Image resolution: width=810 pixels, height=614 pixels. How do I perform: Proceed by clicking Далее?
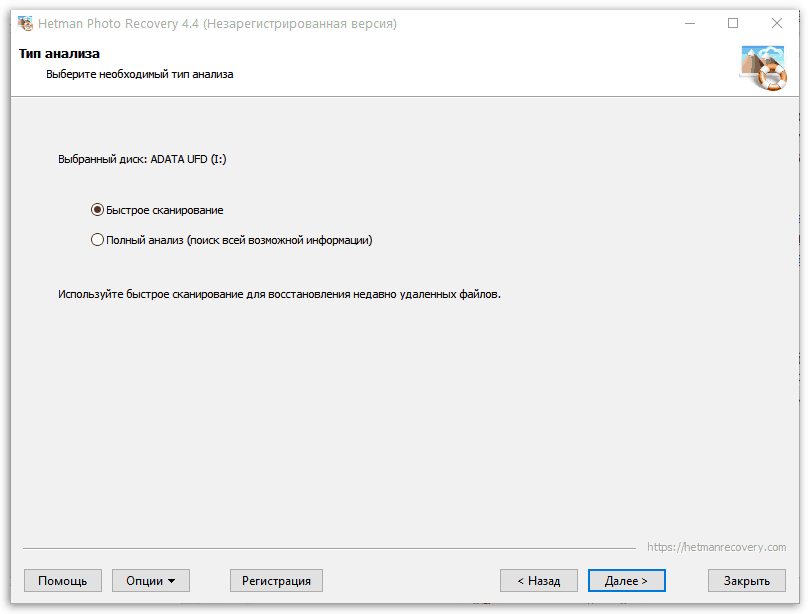[x=626, y=580]
